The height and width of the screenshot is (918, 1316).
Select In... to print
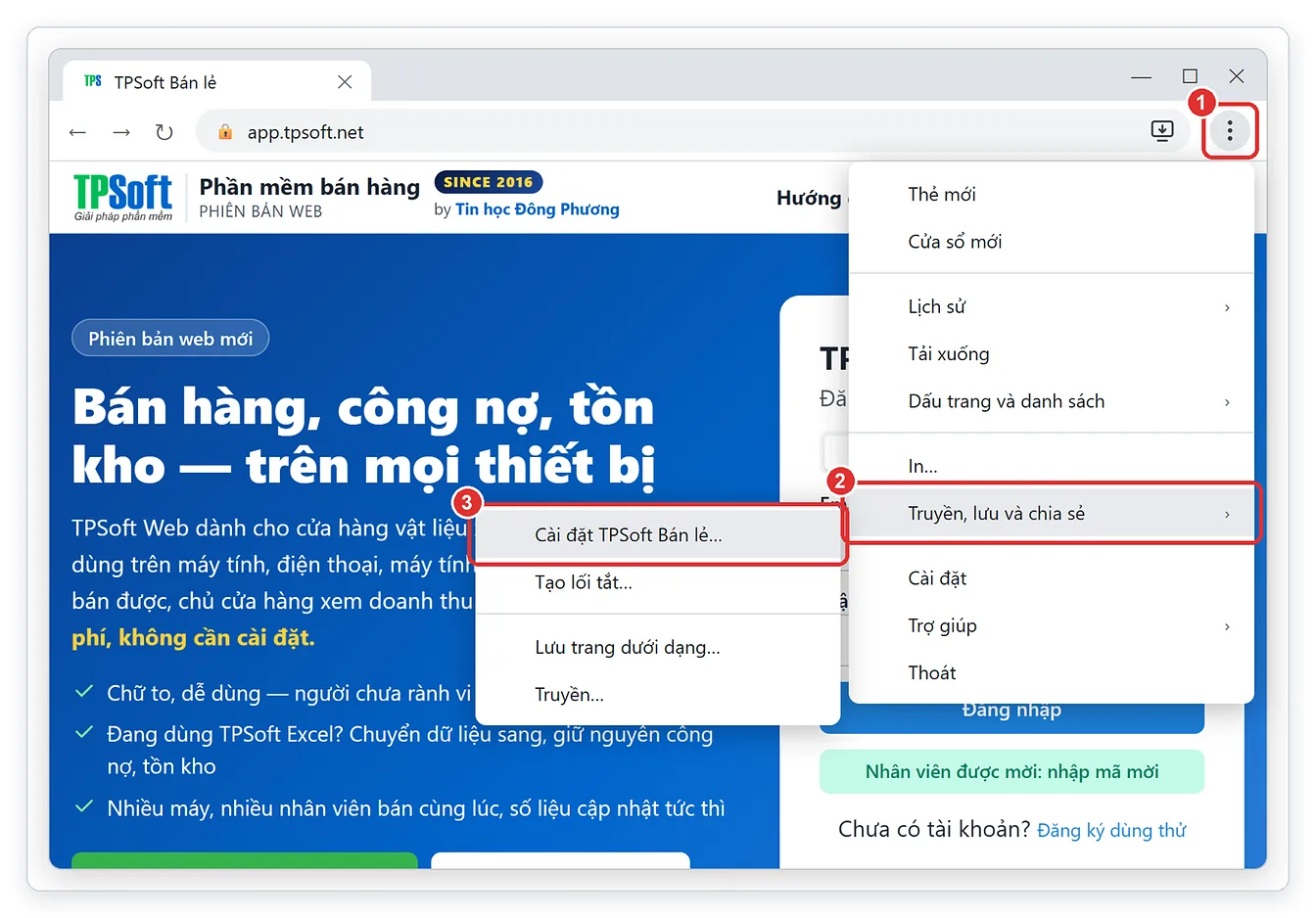(1052, 466)
